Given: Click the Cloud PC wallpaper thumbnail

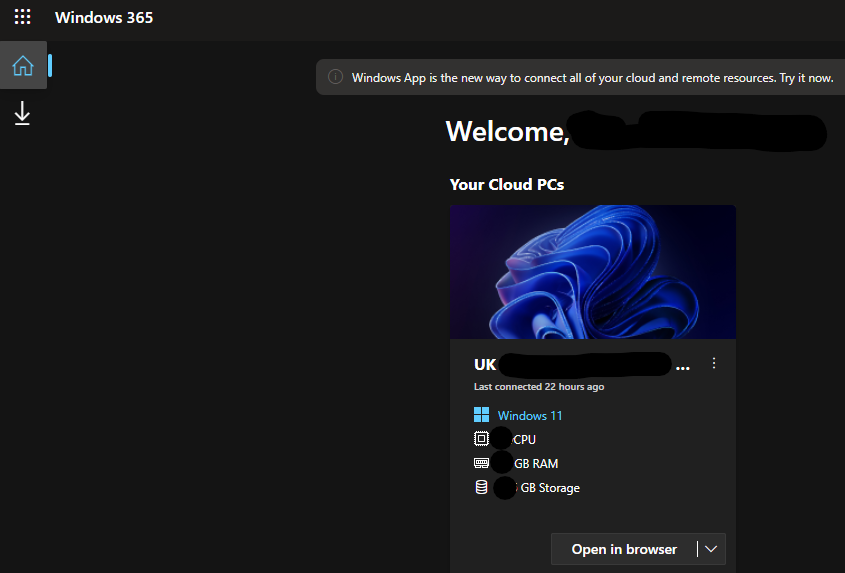Looking at the screenshot, I should click(x=593, y=272).
